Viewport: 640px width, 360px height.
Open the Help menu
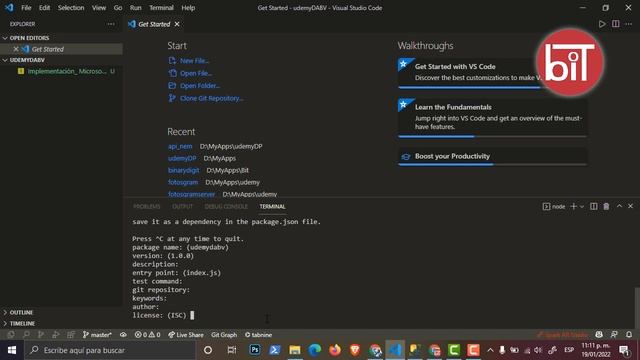[x=188, y=8]
